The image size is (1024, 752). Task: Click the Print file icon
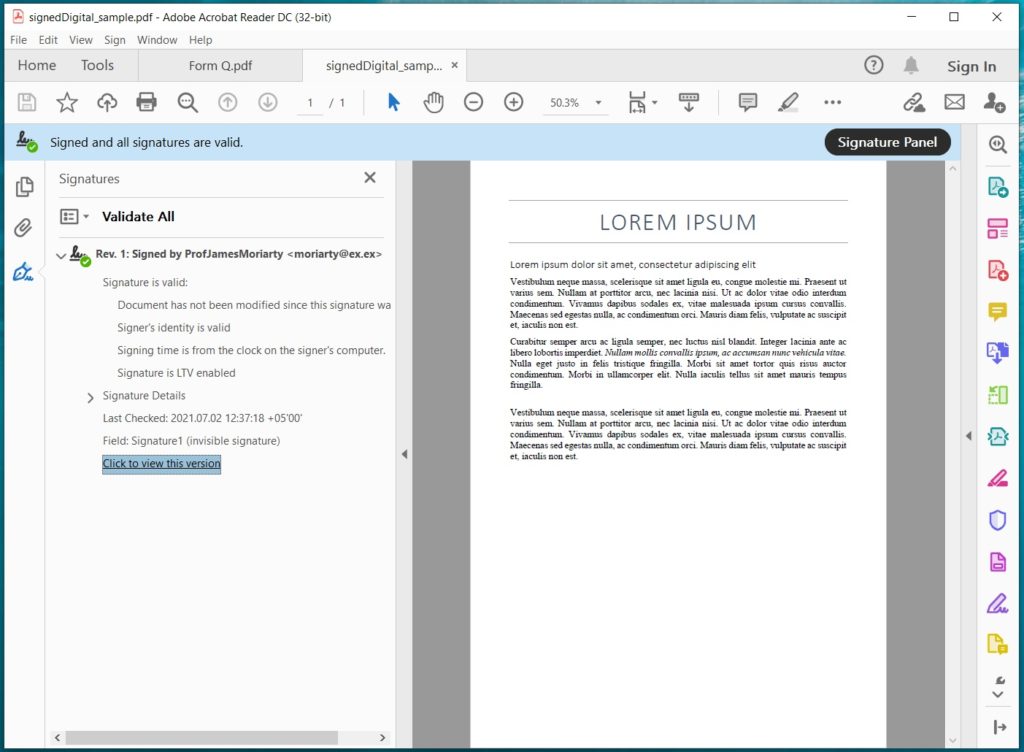coord(147,102)
